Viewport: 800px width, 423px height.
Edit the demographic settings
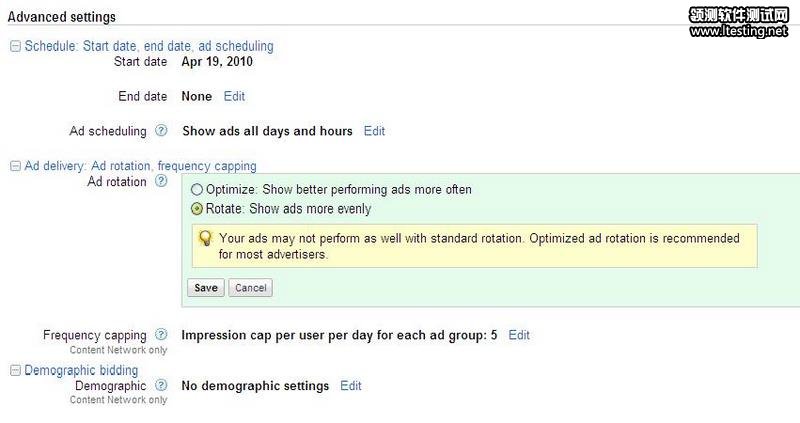click(351, 385)
